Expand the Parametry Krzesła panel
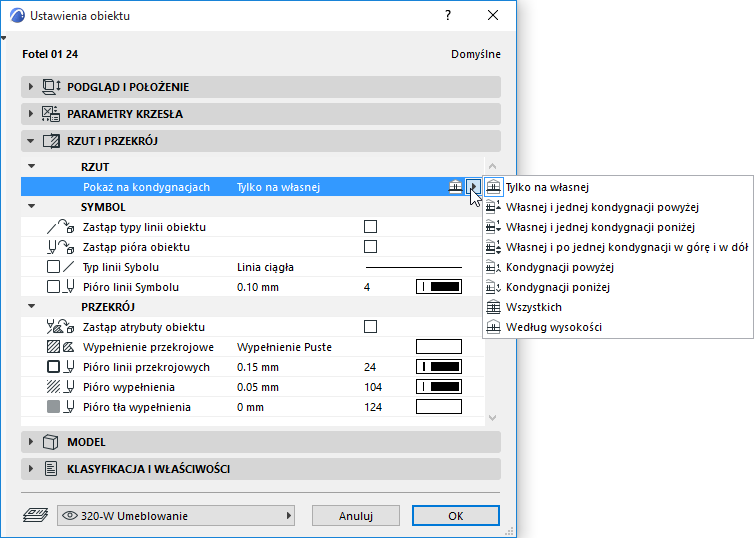This screenshot has height=538, width=754. point(31,114)
